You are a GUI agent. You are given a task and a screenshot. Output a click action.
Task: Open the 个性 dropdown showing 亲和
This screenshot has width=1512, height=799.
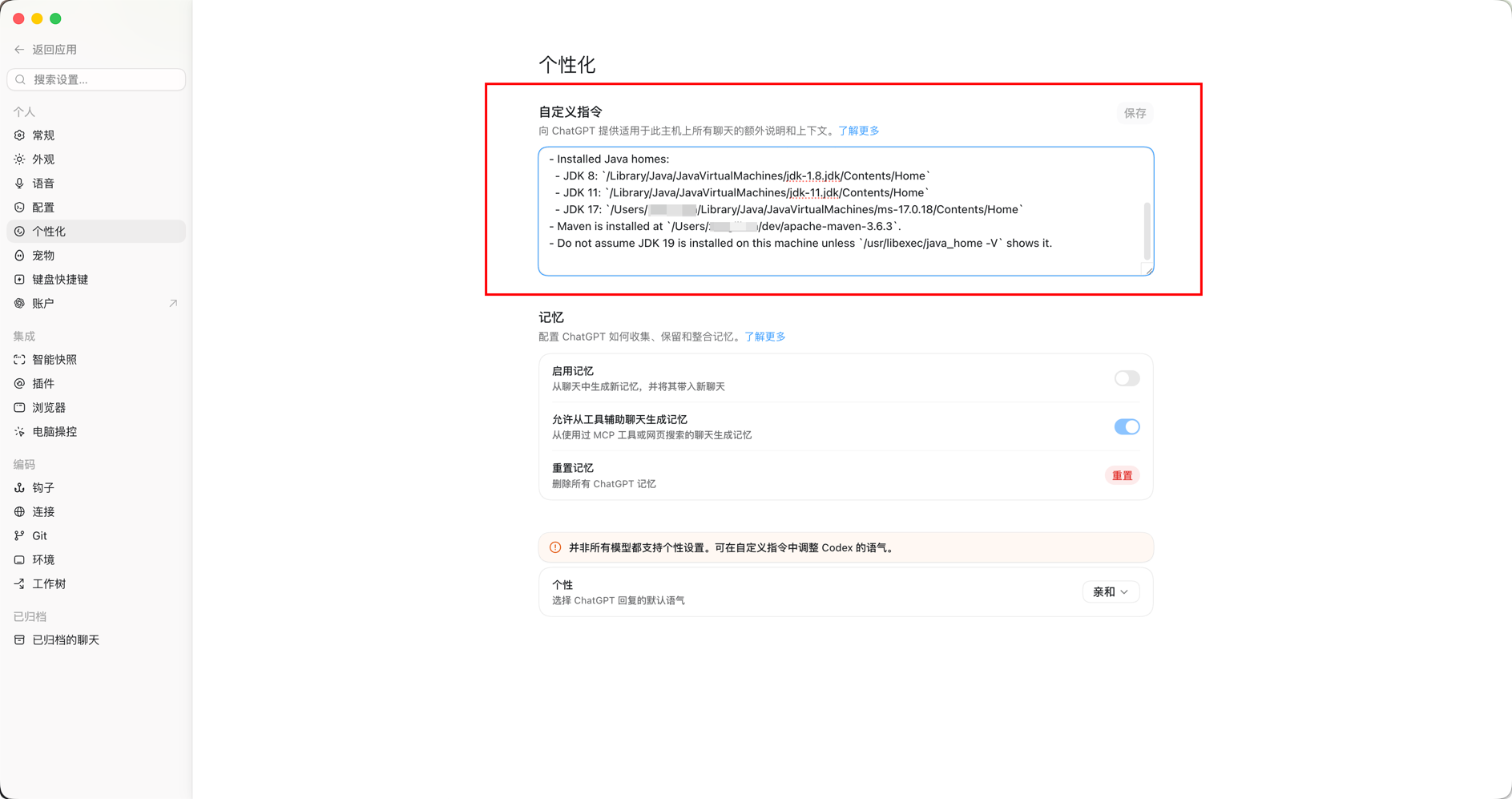(x=1111, y=592)
